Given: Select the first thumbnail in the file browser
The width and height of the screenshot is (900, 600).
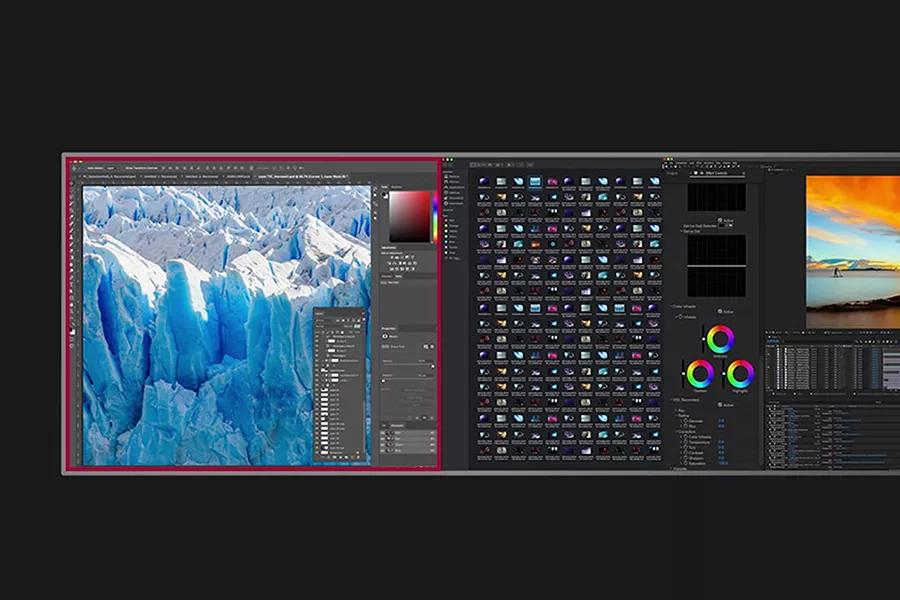Looking at the screenshot, I should coord(484,184).
